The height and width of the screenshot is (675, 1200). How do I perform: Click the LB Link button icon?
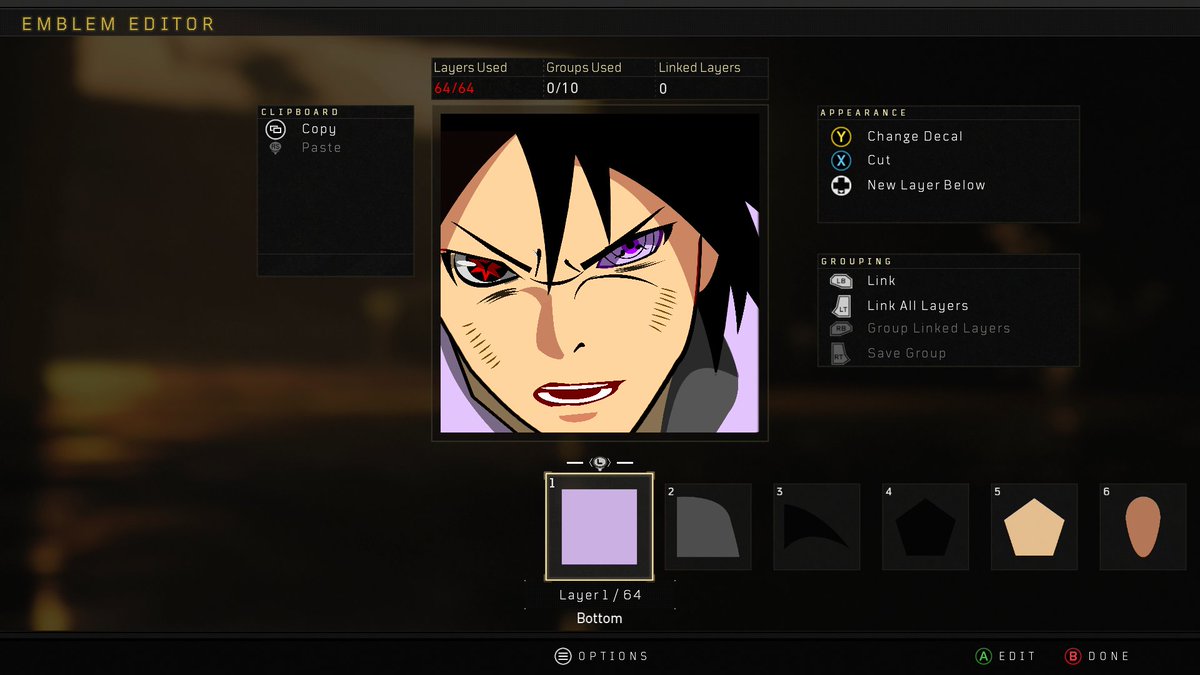(841, 281)
